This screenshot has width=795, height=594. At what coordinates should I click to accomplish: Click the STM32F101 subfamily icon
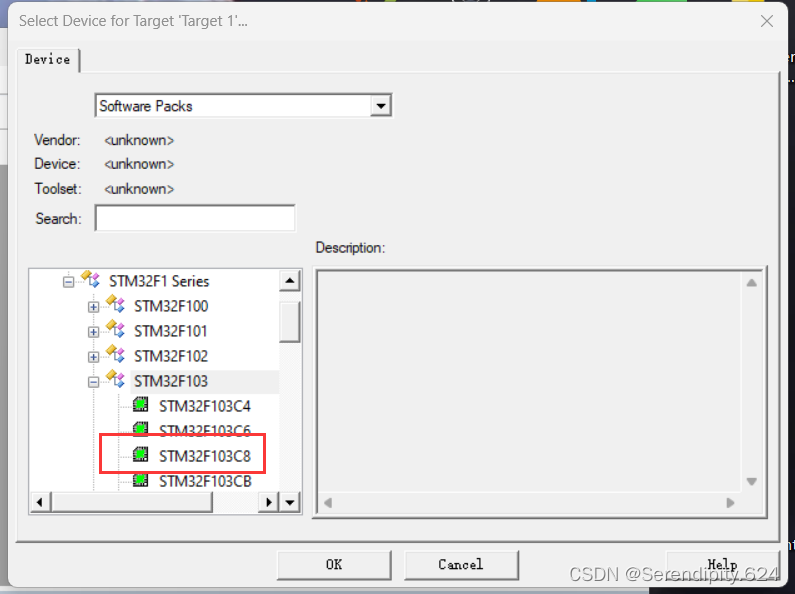point(116,329)
